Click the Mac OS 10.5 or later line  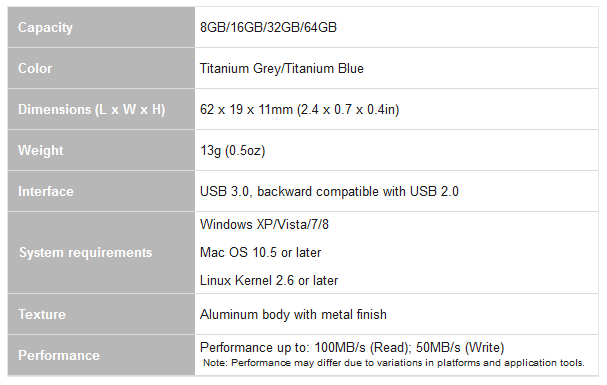(260, 253)
